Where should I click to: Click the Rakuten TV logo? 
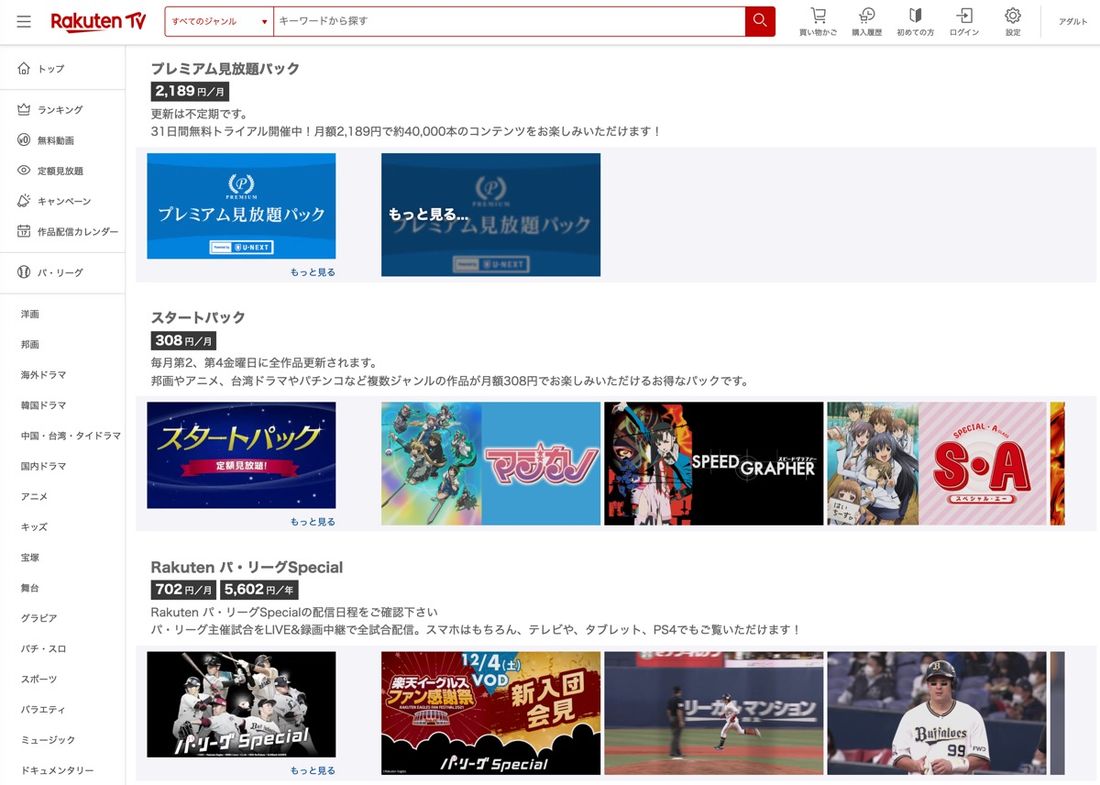click(x=98, y=22)
